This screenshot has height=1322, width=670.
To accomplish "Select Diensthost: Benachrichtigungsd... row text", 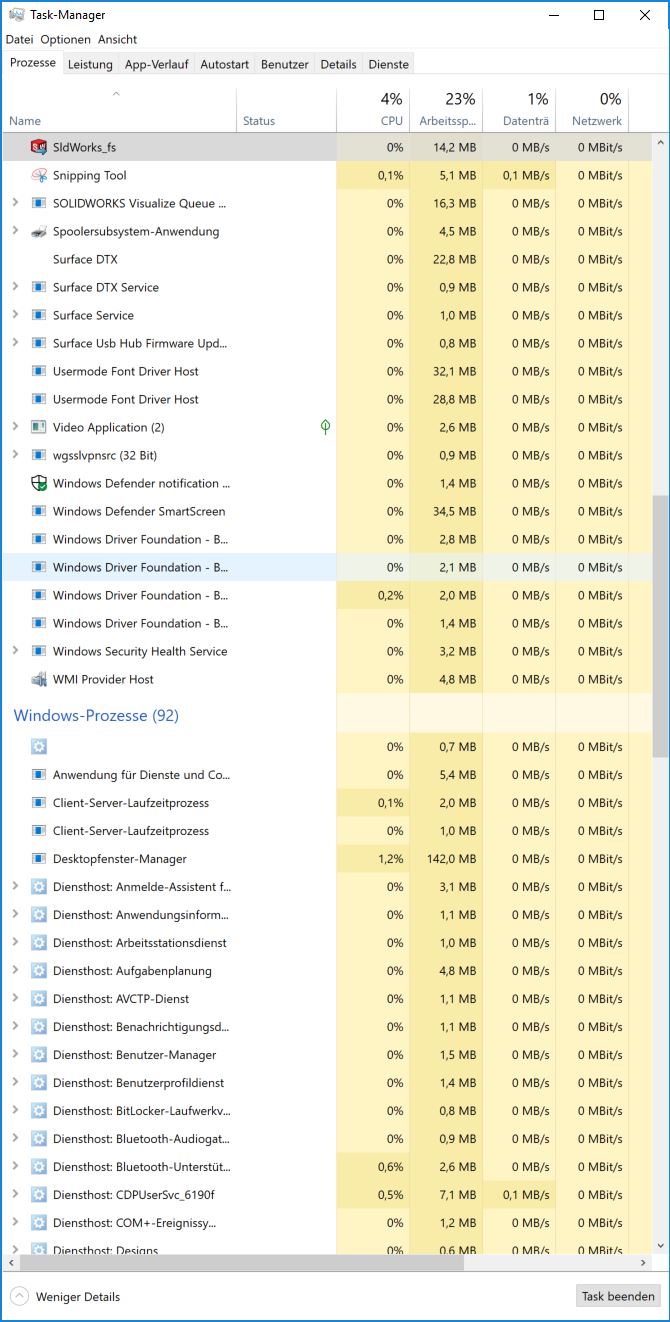I will click(141, 1027).
